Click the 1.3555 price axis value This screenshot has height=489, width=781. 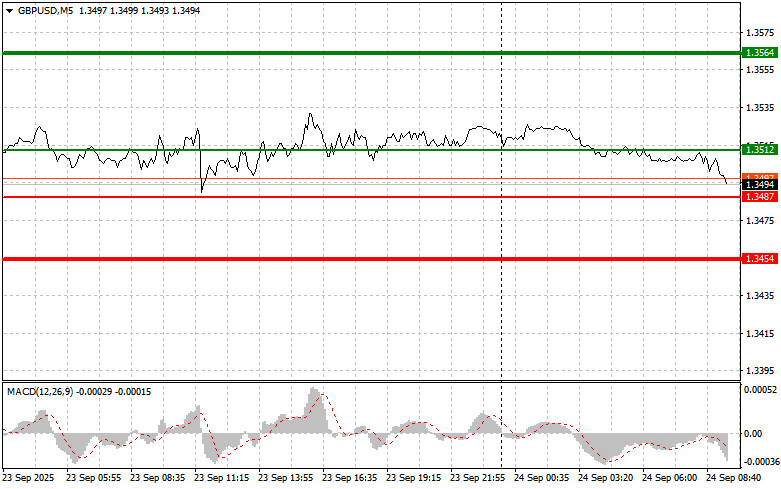(761, 70)
